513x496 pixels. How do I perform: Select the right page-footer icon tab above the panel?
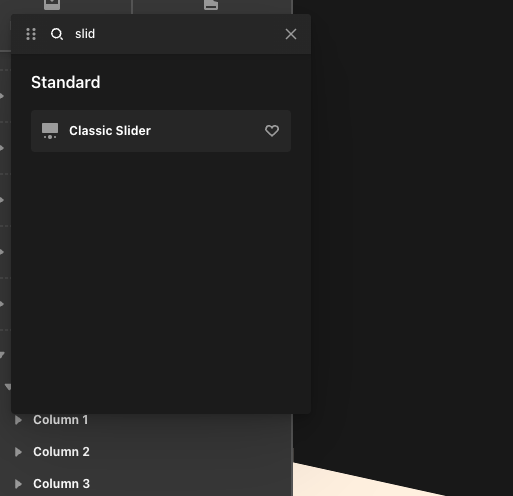tap(211, 4)
